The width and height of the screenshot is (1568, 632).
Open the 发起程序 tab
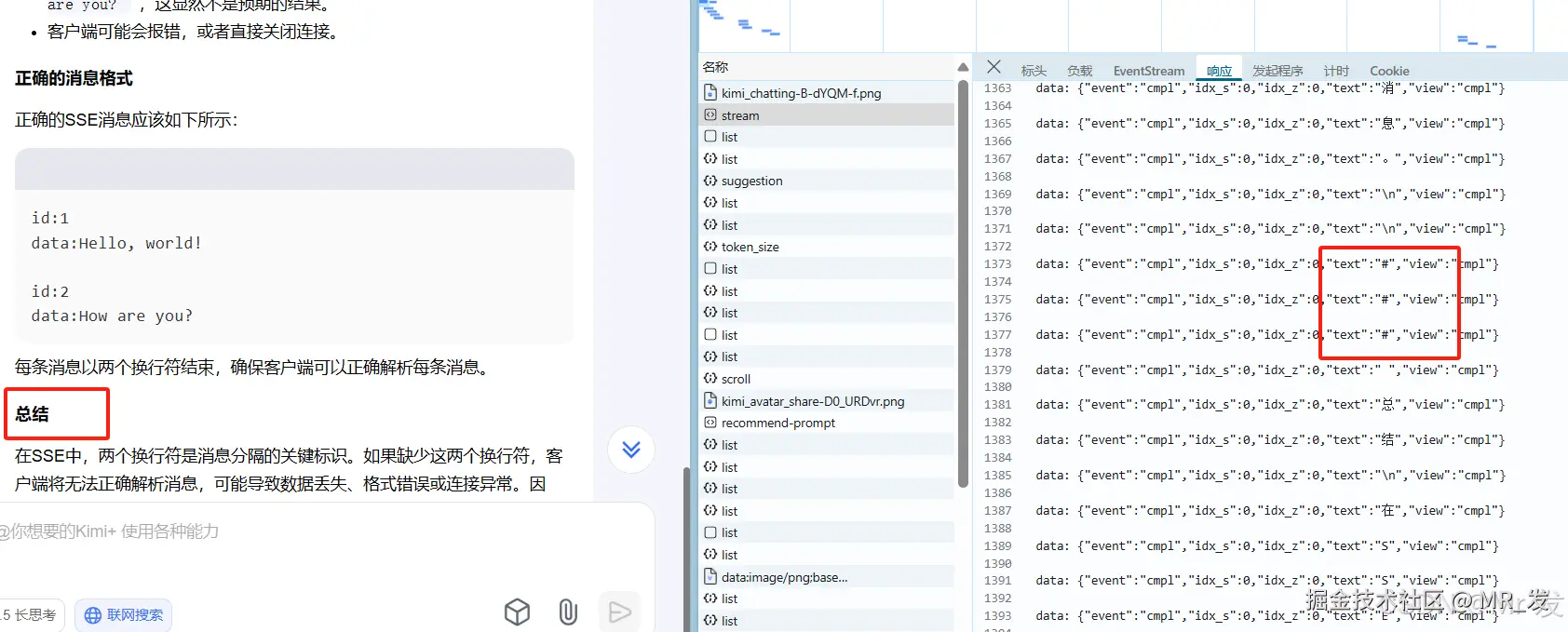(x=1277, y=71)
